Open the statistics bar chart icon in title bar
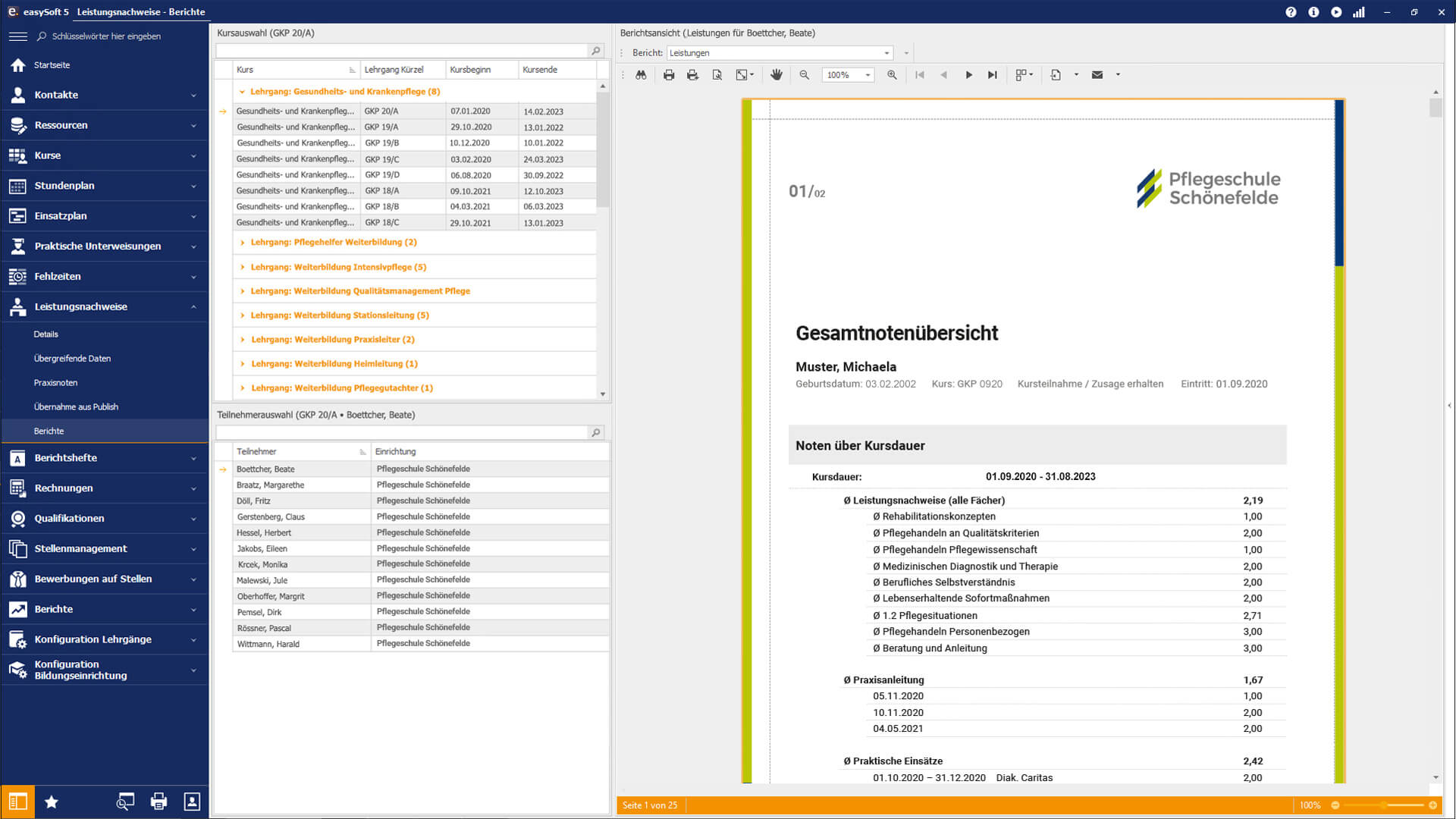The image size is (1456, 819). coord(1359,12)
